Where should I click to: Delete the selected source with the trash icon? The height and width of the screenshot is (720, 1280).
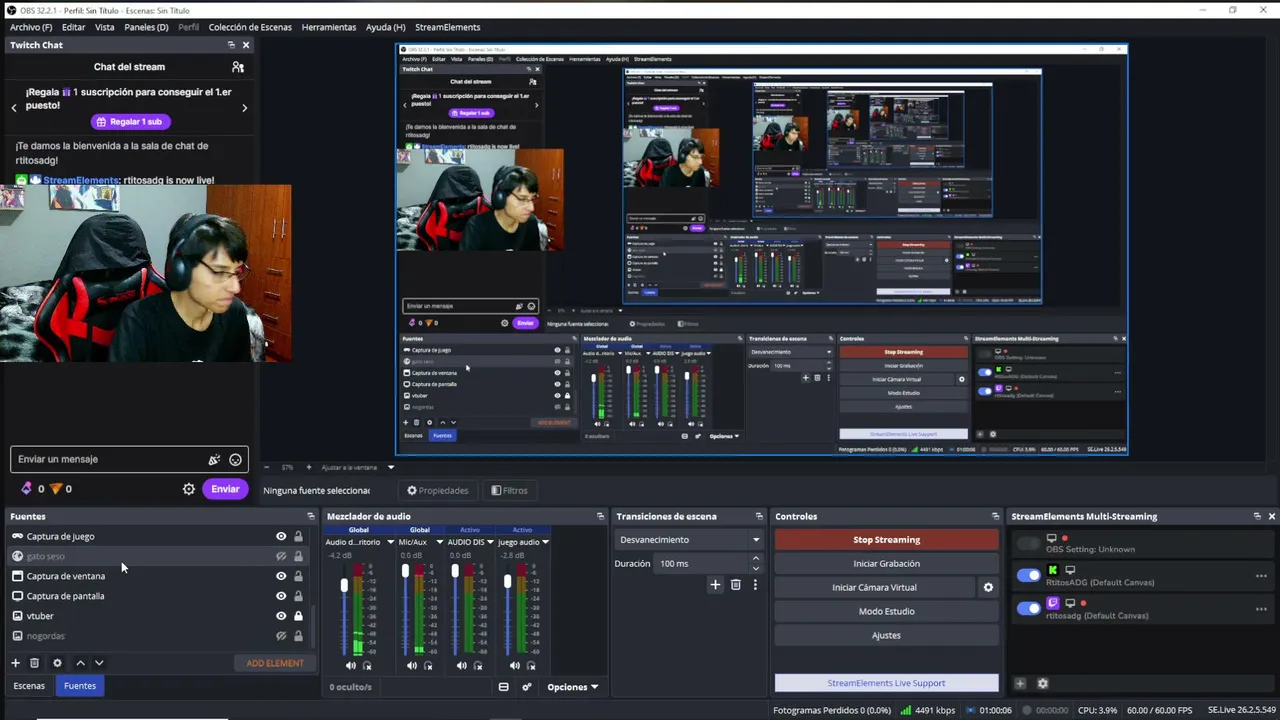[34, 663]
